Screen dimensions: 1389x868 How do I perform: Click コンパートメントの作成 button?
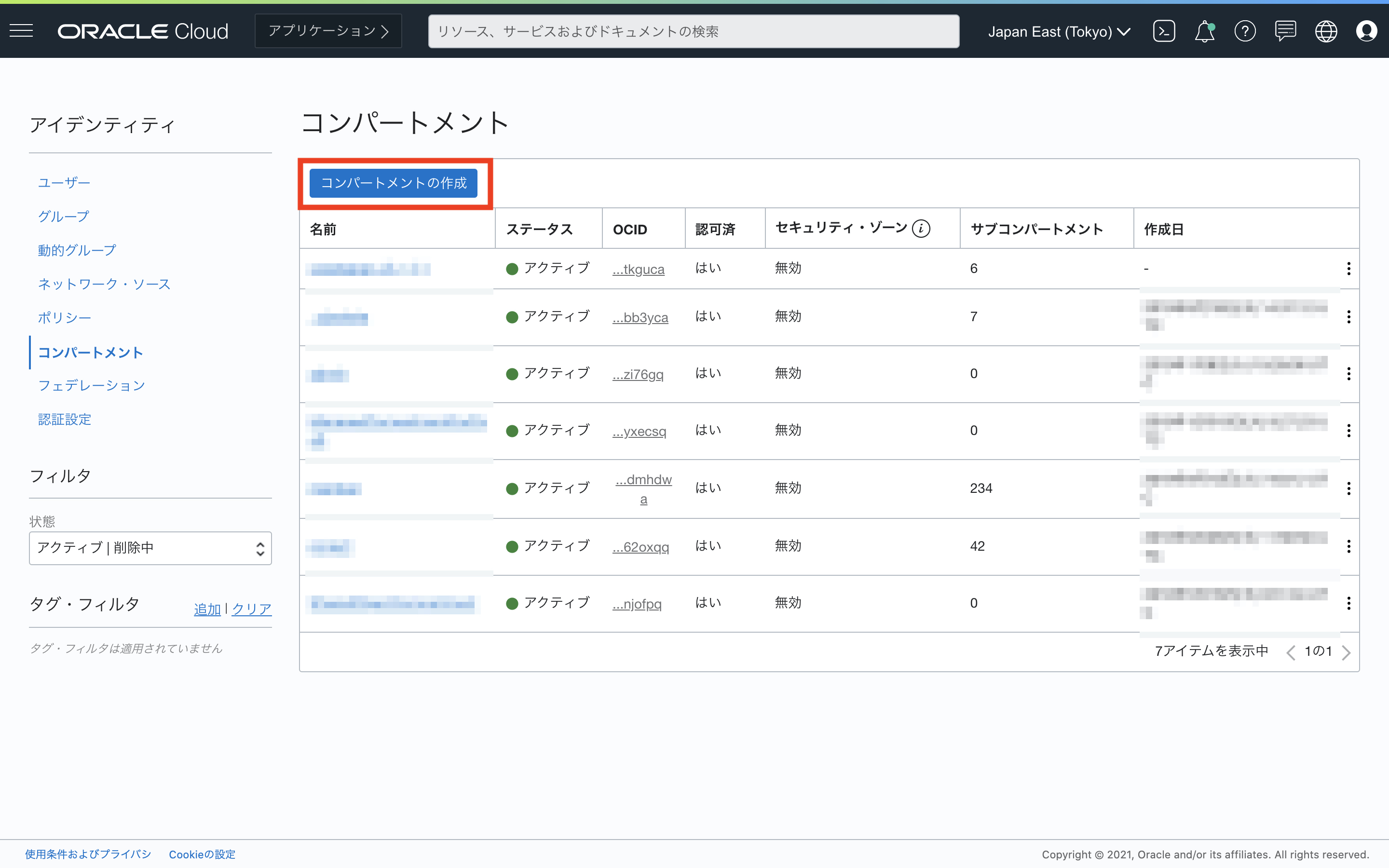393,183
